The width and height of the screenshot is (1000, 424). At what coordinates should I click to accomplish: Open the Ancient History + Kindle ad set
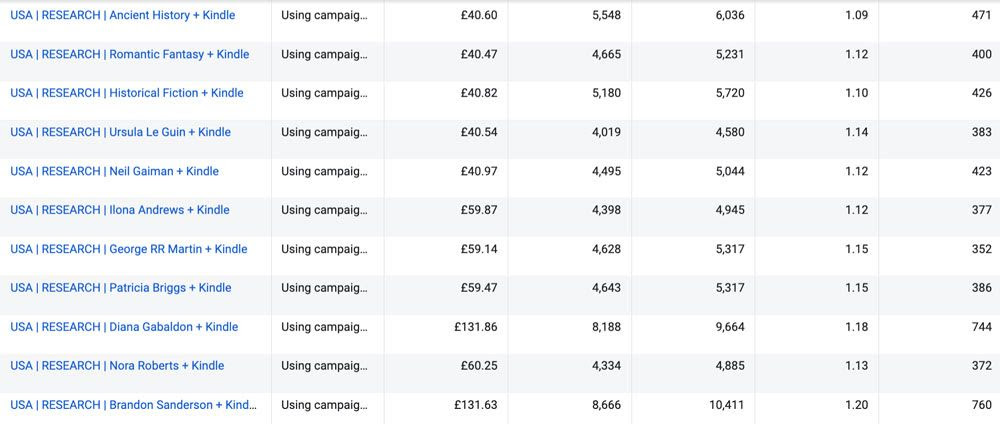pyautogui.click(x=122, y=15)
